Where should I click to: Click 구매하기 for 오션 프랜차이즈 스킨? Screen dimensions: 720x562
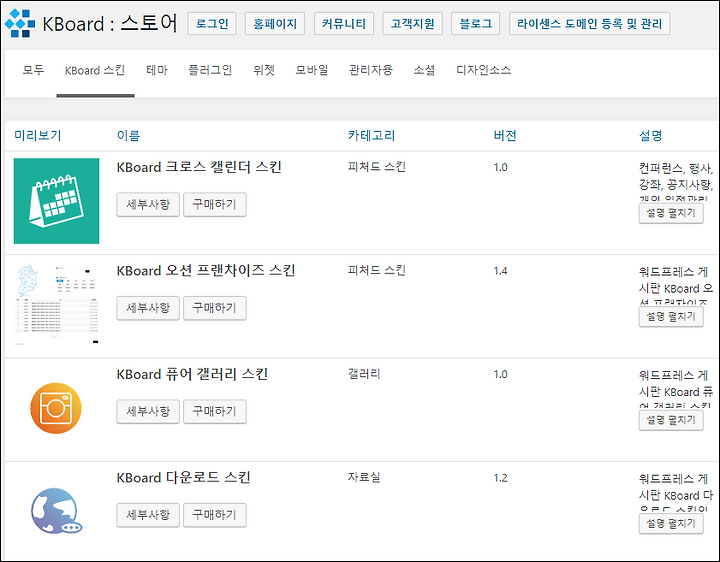[214, 308]
